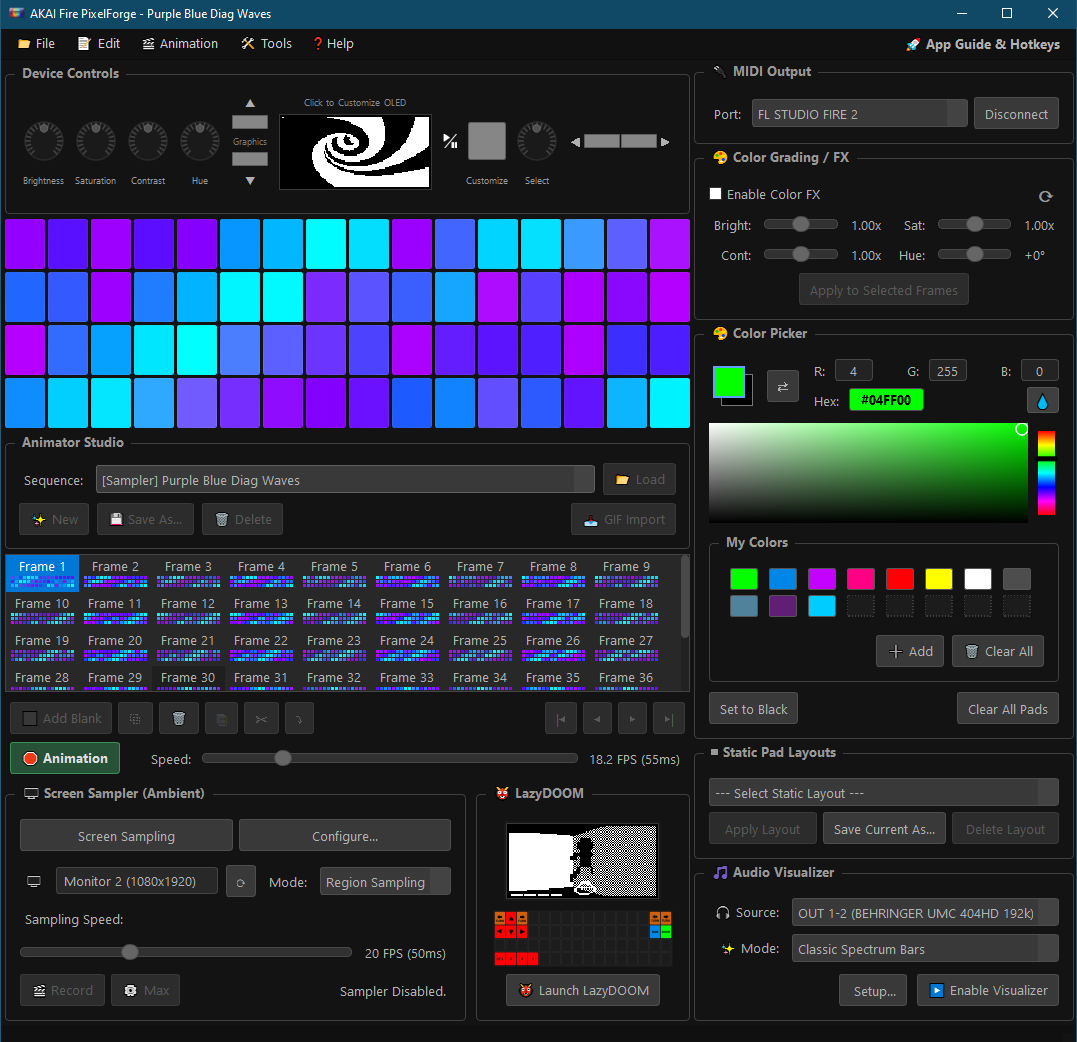Screen dimensions: 1077x1042
Task: Click the Graphics up arrow
Action: (250, 103)
